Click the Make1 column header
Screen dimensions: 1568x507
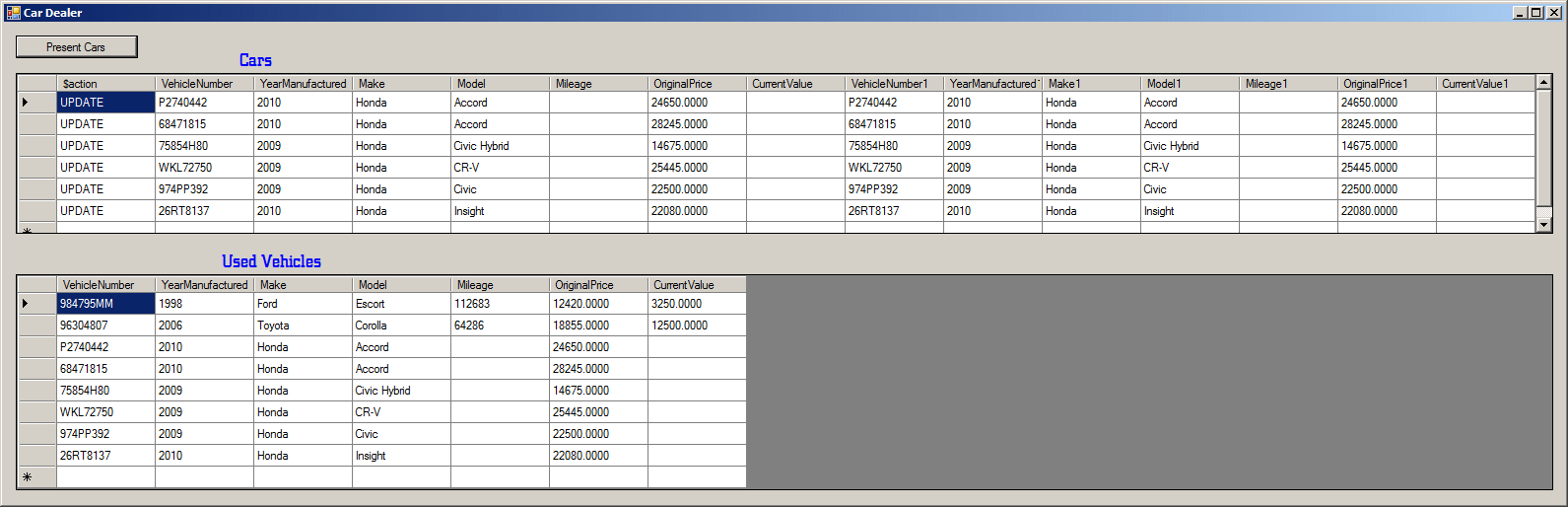[x=1091, y=84]
